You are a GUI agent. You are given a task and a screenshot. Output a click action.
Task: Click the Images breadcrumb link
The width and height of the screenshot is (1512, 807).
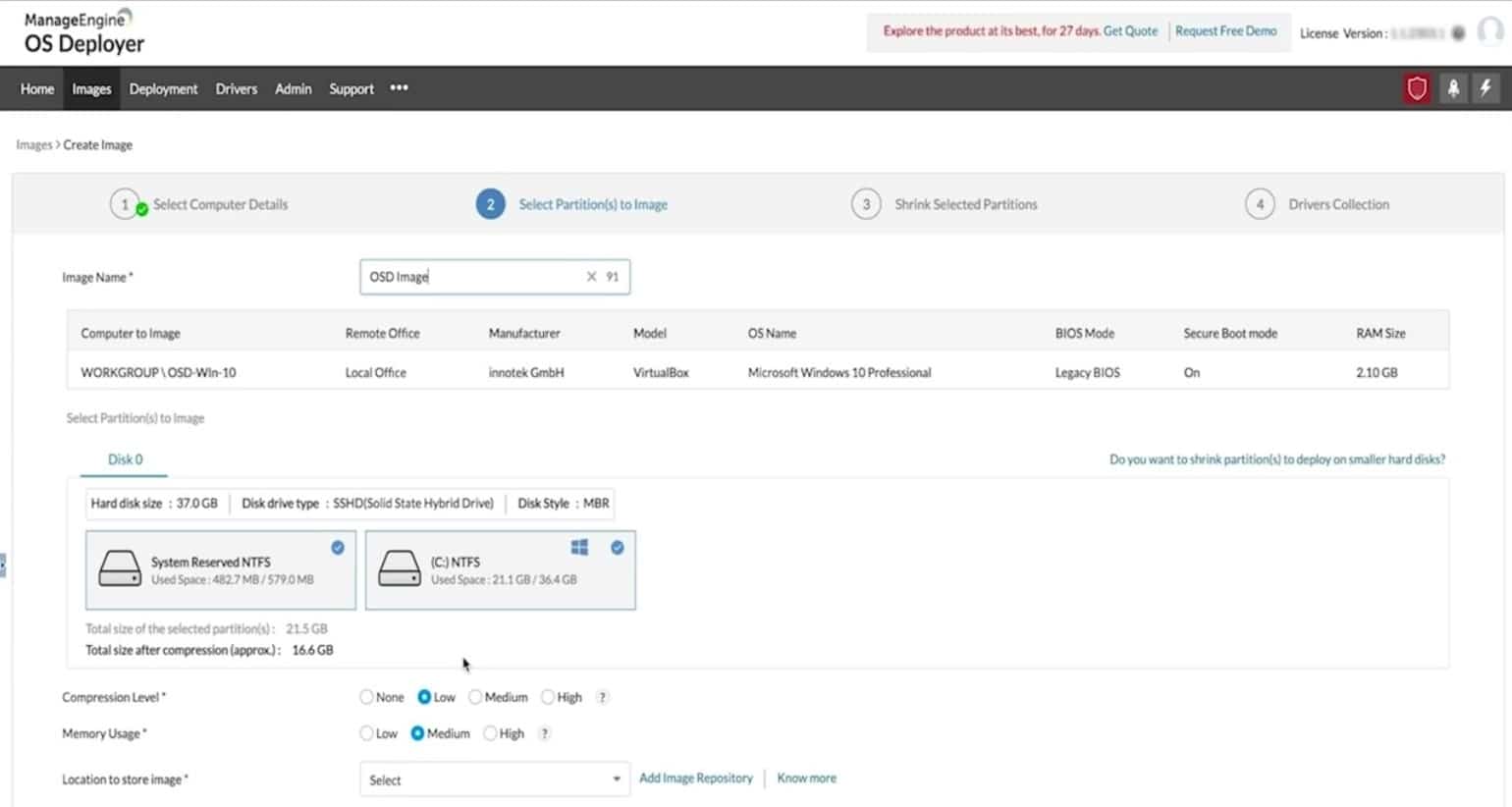tap(33, 144)
